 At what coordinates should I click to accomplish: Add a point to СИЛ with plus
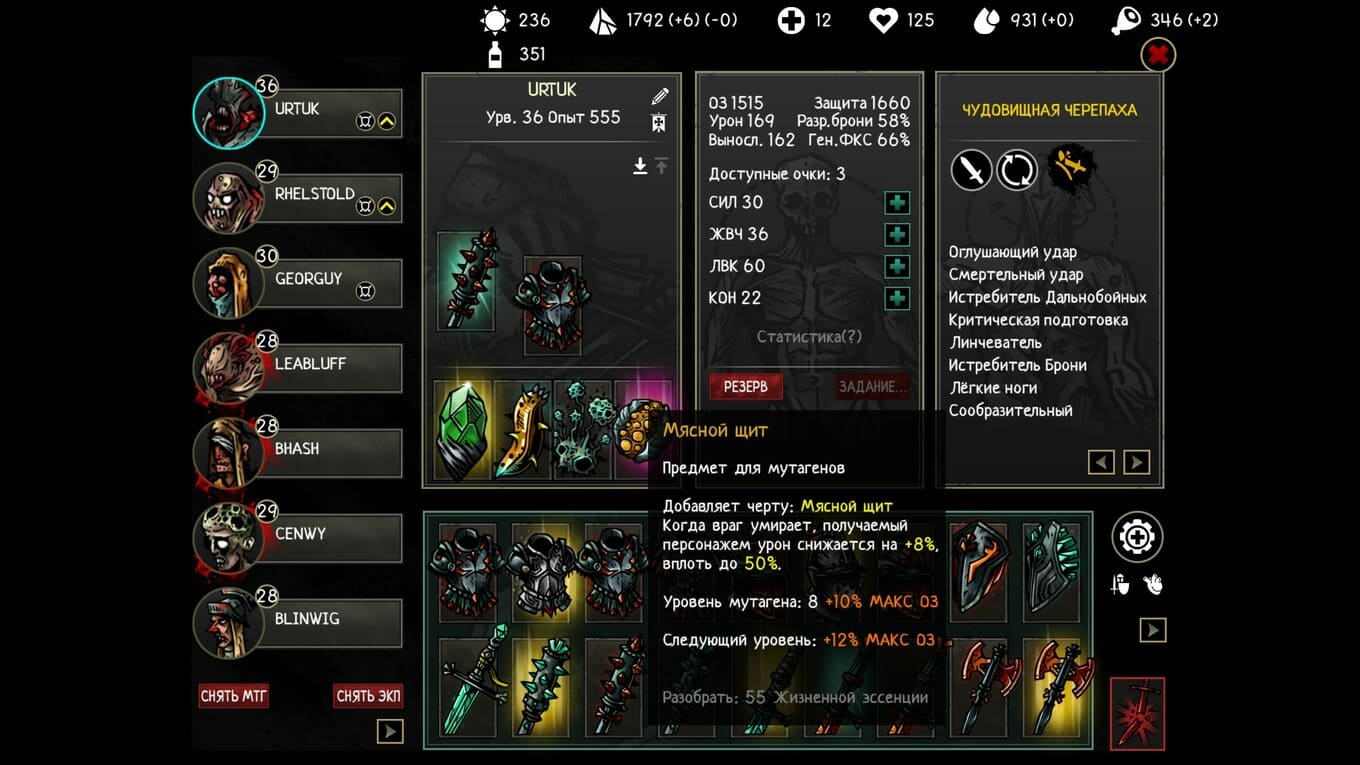coord(897,203)
